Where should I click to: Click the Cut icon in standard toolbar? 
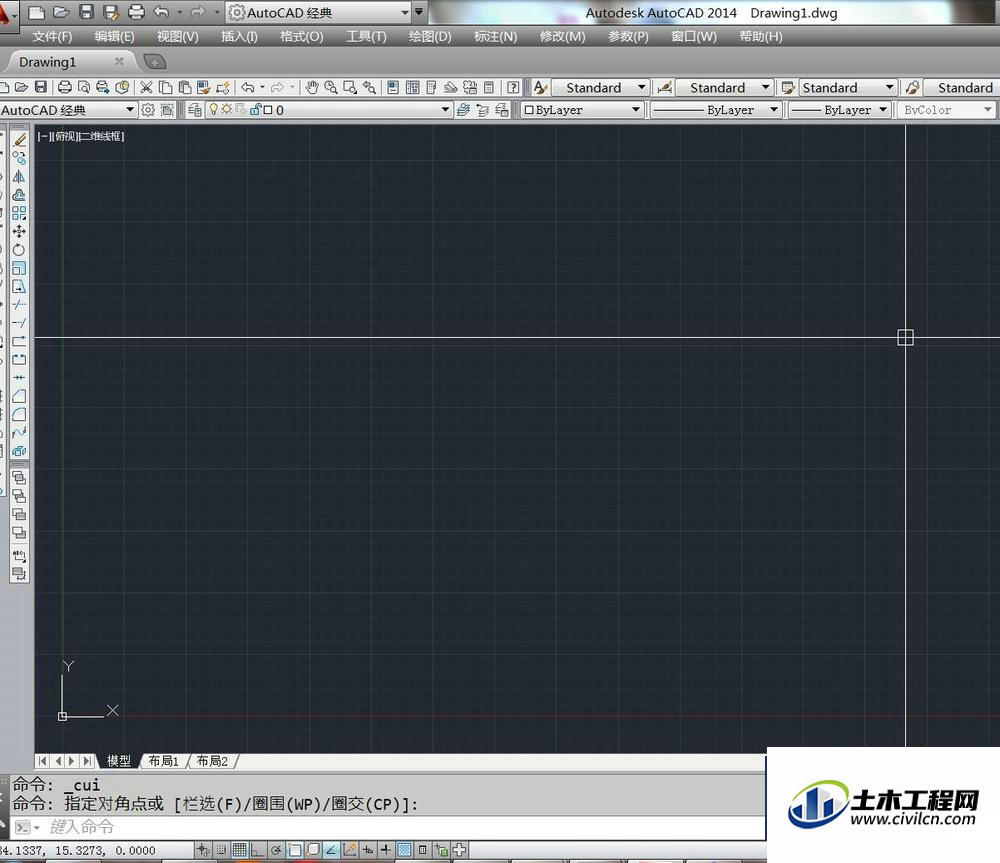click(x=146, y=87)
